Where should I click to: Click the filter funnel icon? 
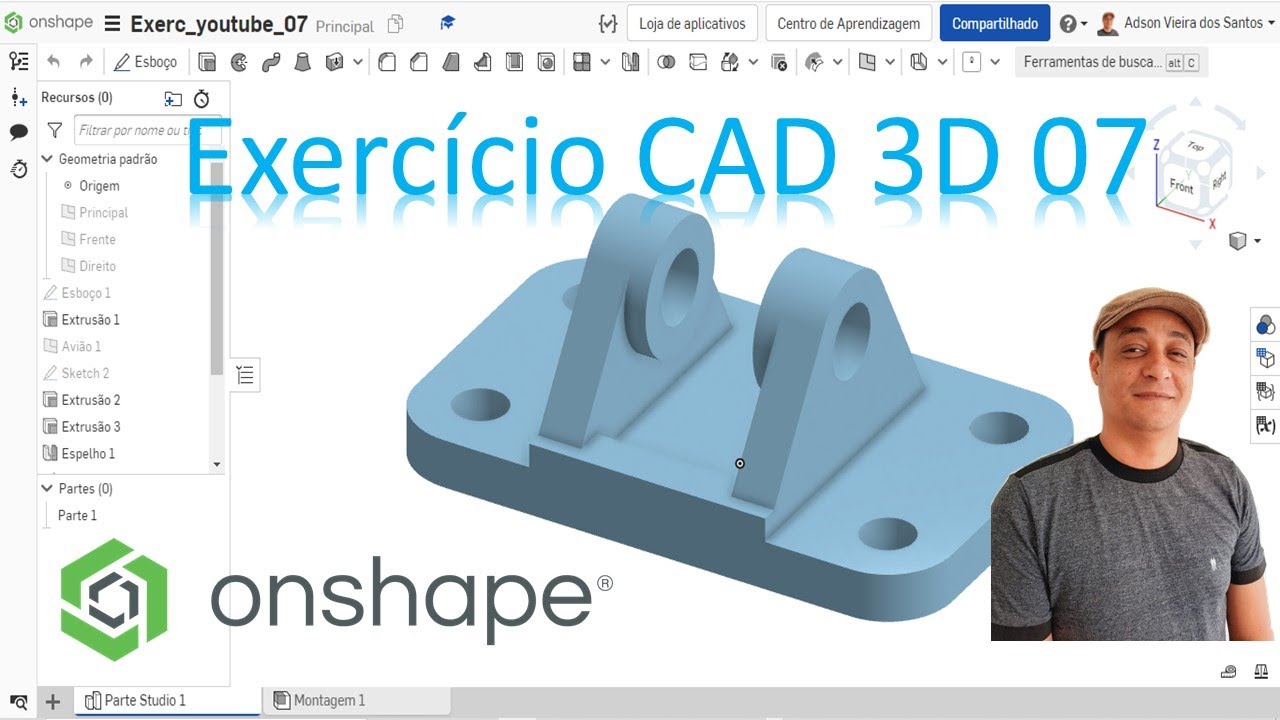click(55, 130)
